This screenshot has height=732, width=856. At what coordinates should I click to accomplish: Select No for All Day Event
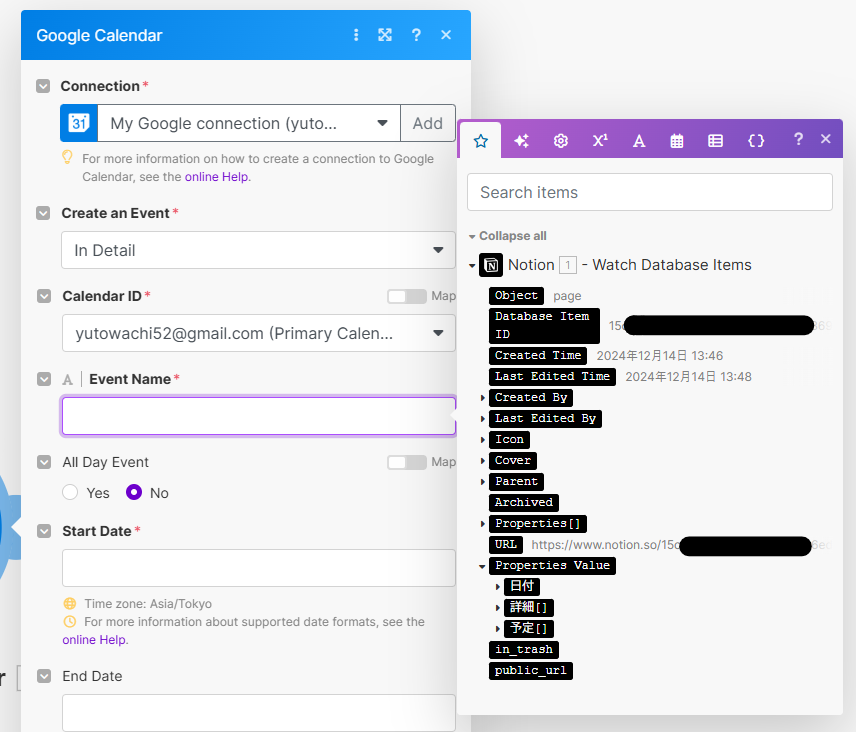134,492
